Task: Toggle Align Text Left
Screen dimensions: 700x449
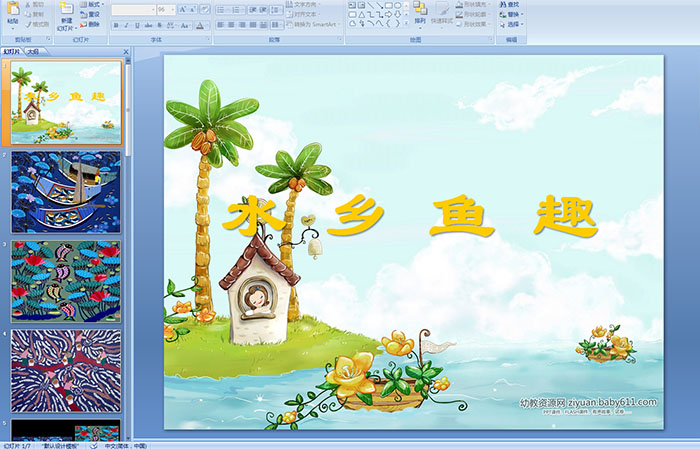Action: click(221, 25)
